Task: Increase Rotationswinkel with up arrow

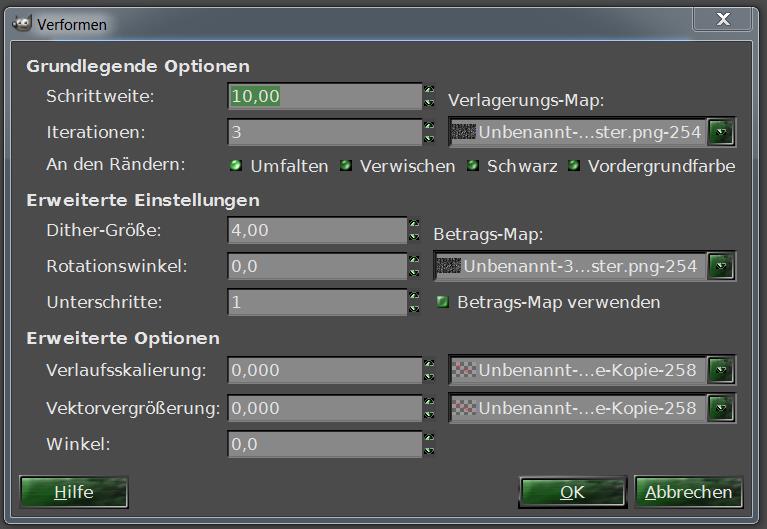Action: [x=414, y=259]
